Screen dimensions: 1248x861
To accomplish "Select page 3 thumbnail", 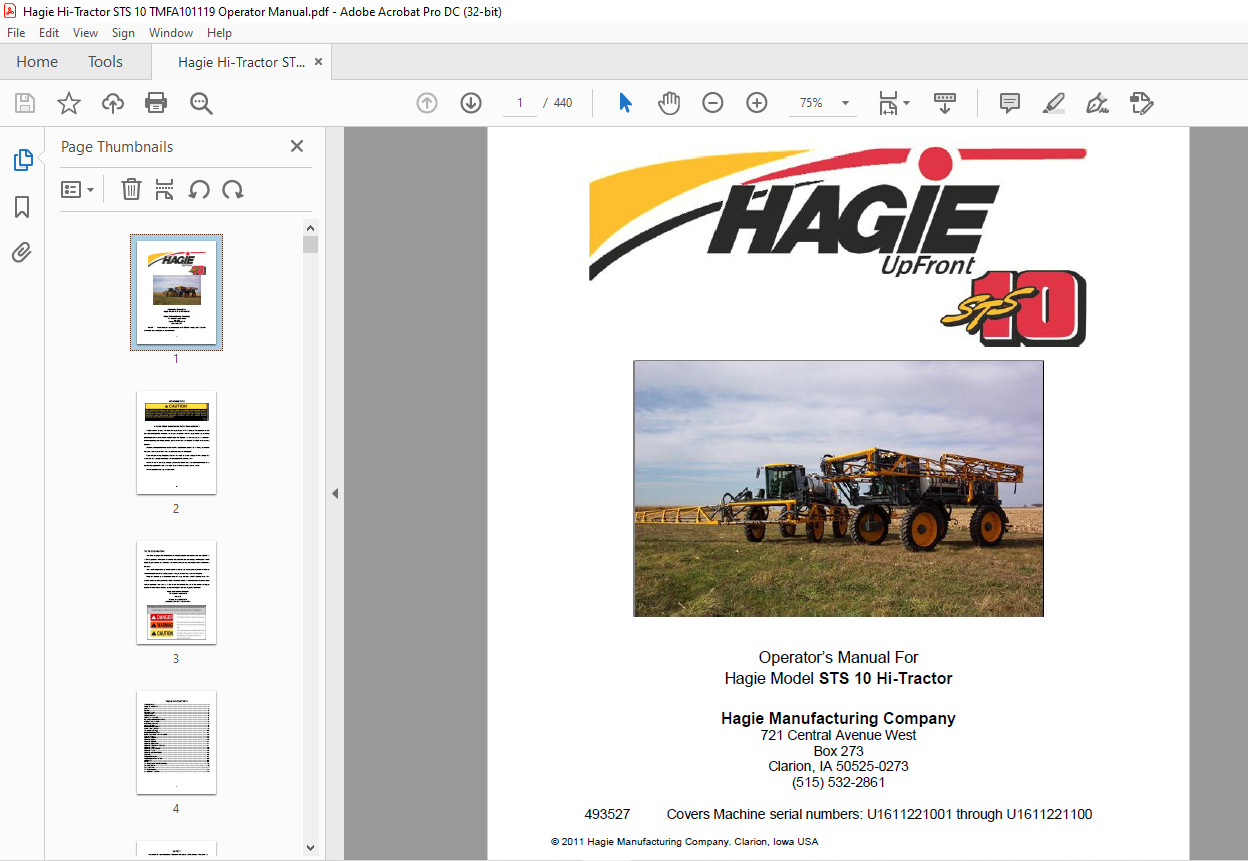I will click(x=176, y=592).
